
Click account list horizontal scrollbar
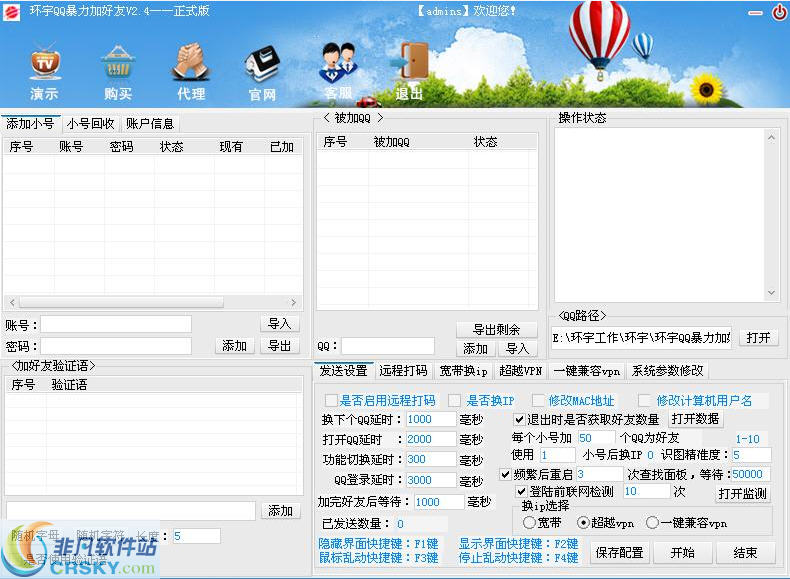121,302
